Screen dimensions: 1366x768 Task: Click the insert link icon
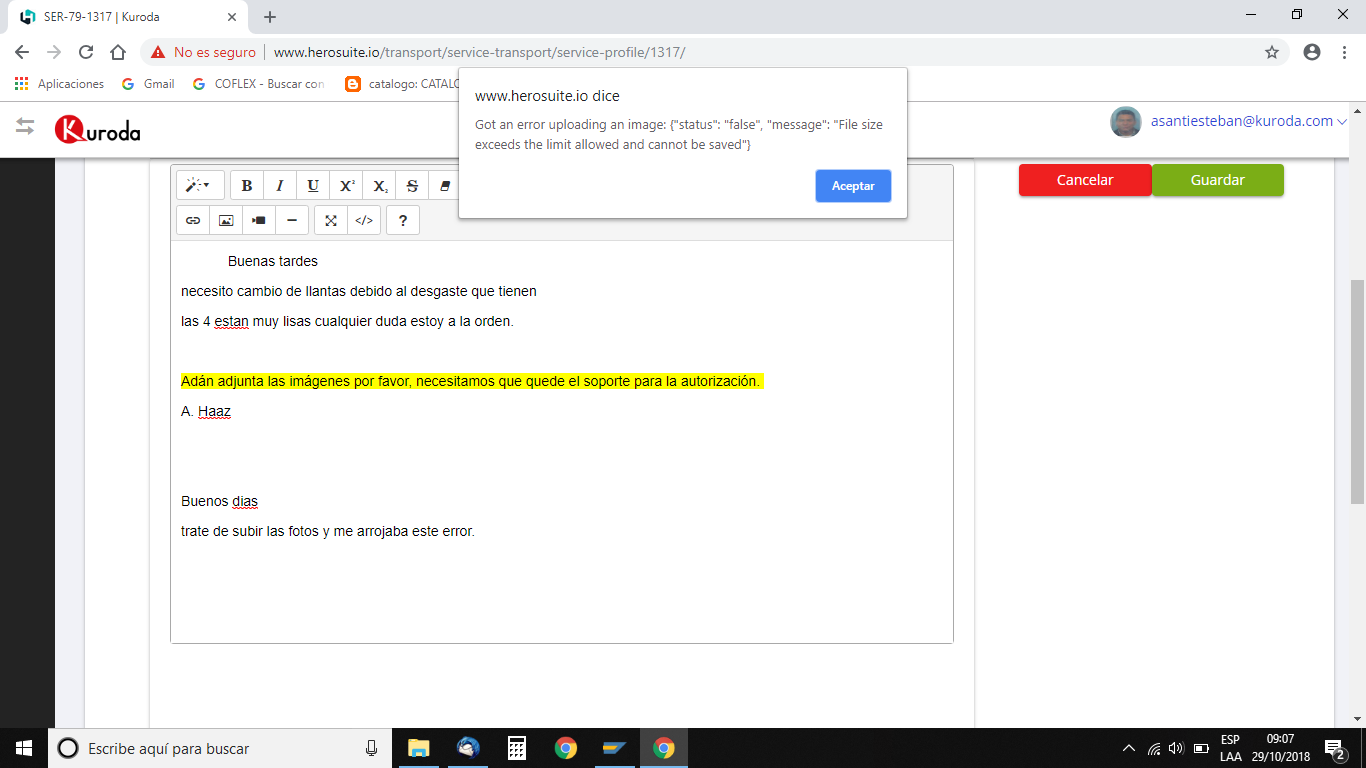pyautogui.click(x=193, y=220)
